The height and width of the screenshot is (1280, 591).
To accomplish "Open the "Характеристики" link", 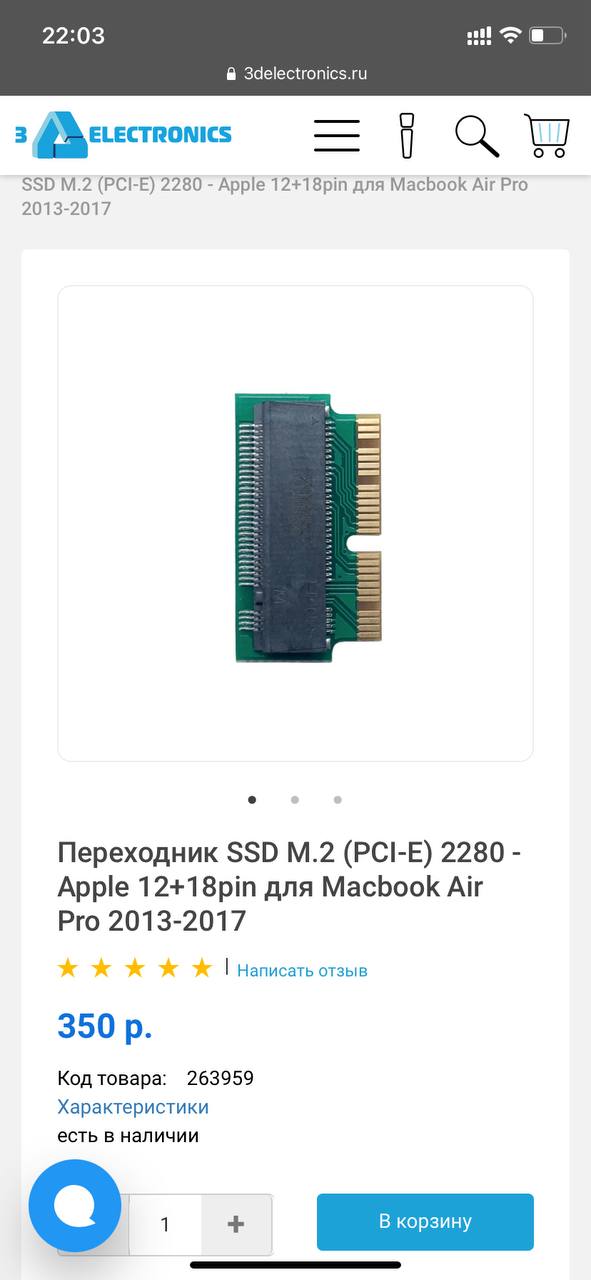I will tap(133, 1107).
